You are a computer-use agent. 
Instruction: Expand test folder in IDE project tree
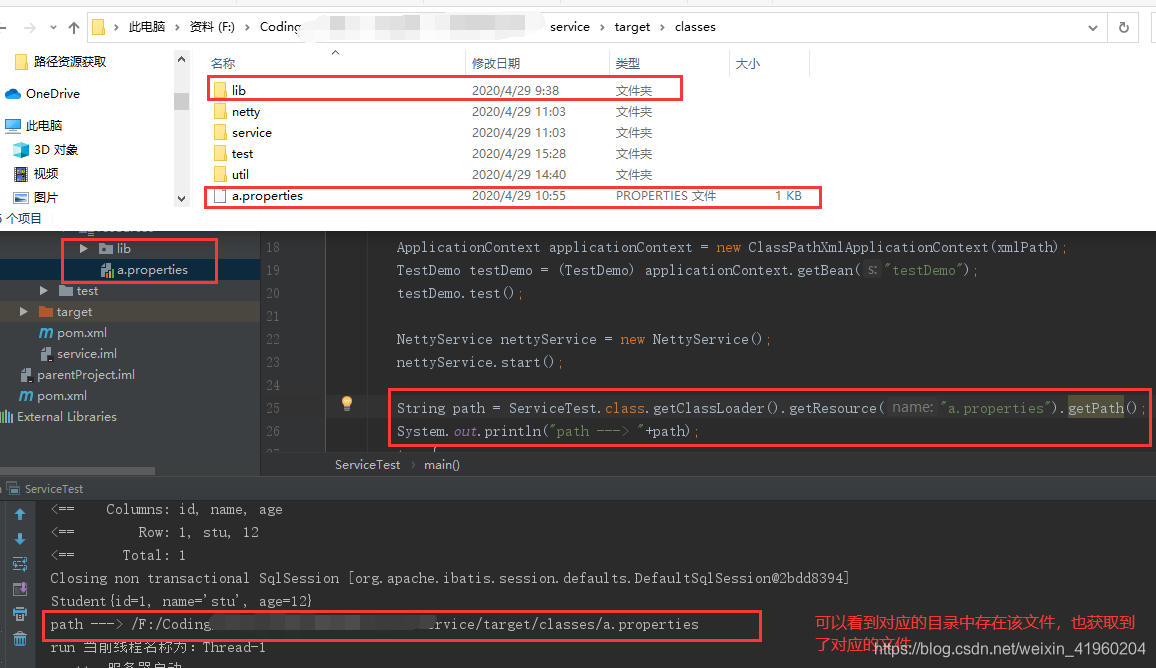click(x=43, y=290)
